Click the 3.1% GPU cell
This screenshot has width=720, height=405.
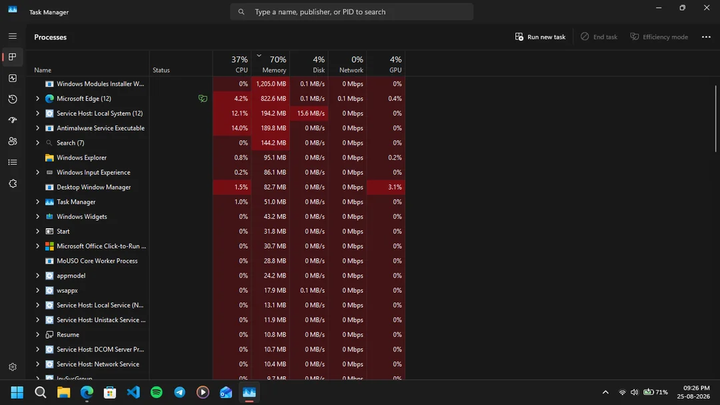click(x=386, y=187)
